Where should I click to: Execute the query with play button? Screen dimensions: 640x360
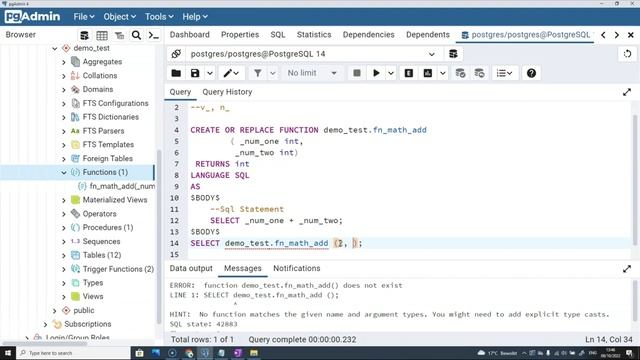coord(376,73)
